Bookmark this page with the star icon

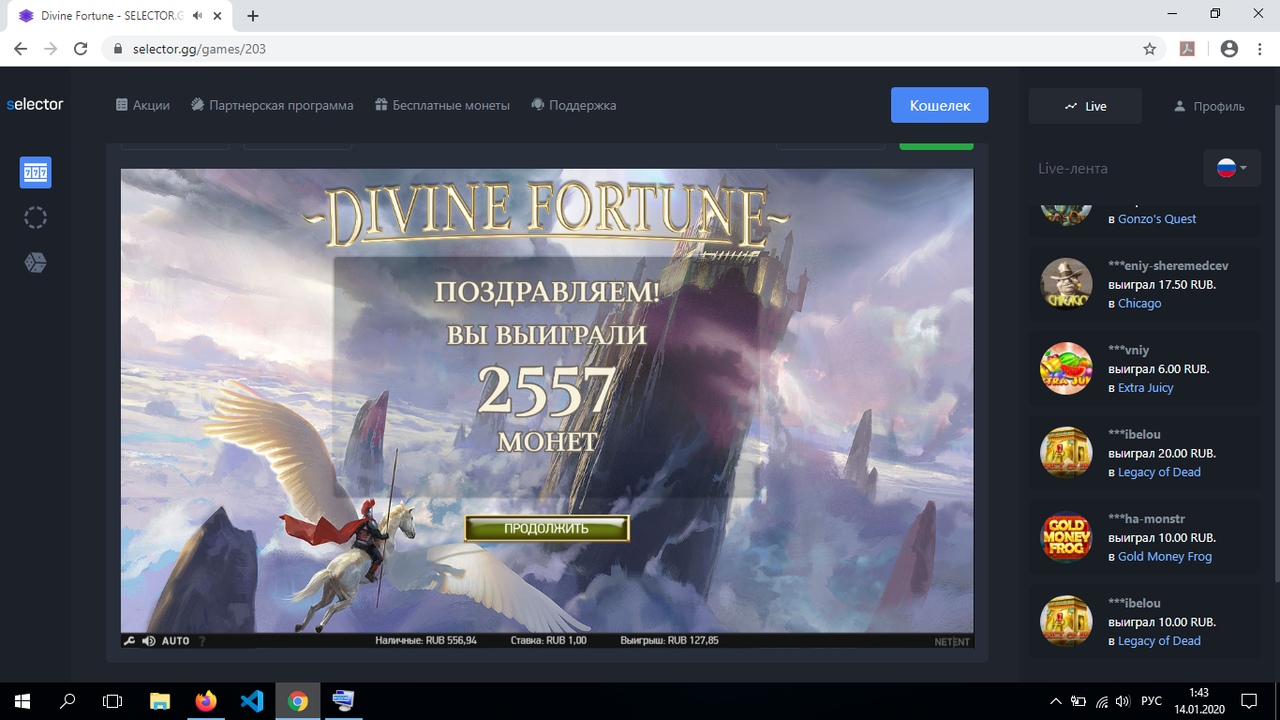pyautogui.click(x=1150, y=48)
